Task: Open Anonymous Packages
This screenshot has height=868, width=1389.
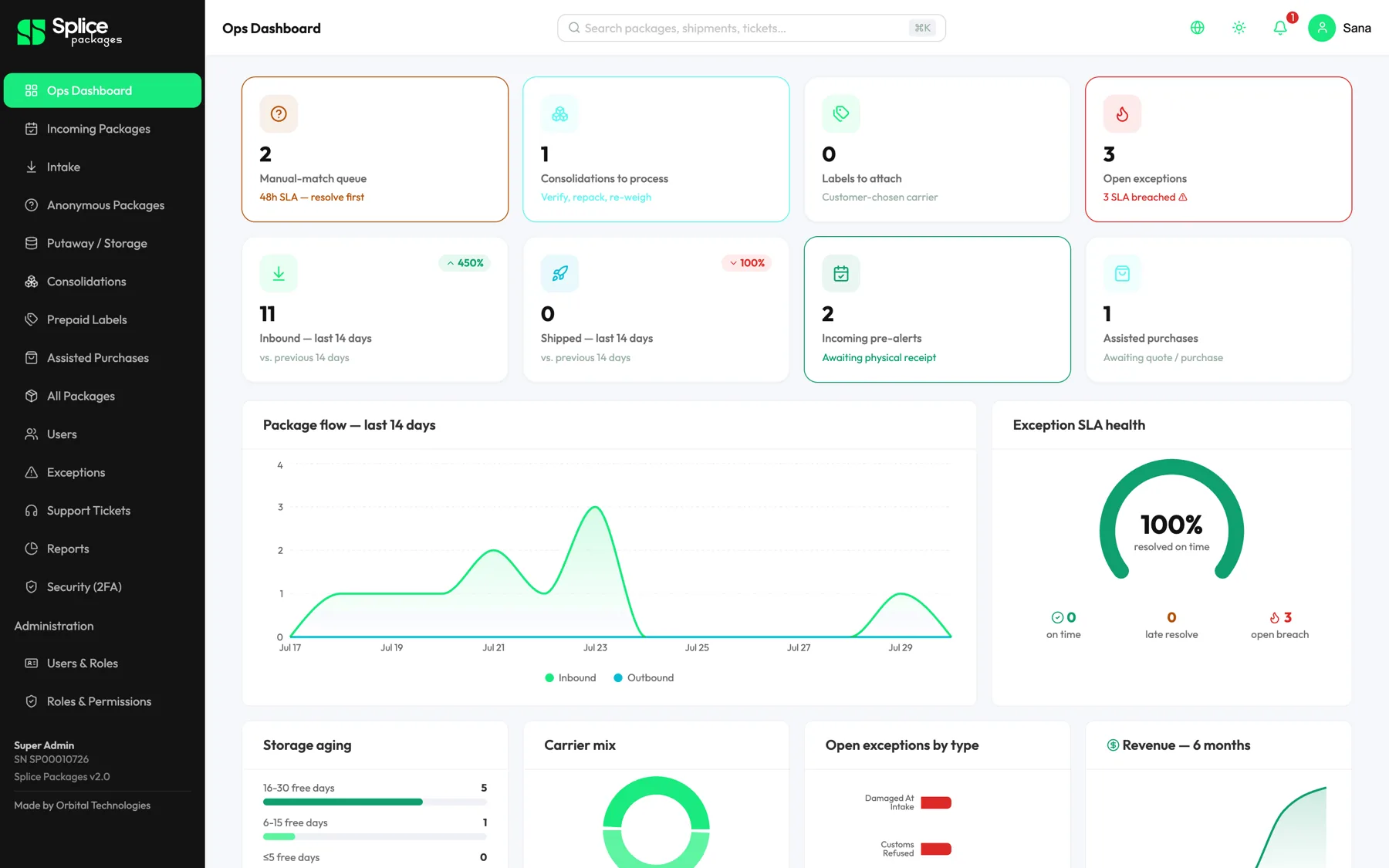Action: 103,205
